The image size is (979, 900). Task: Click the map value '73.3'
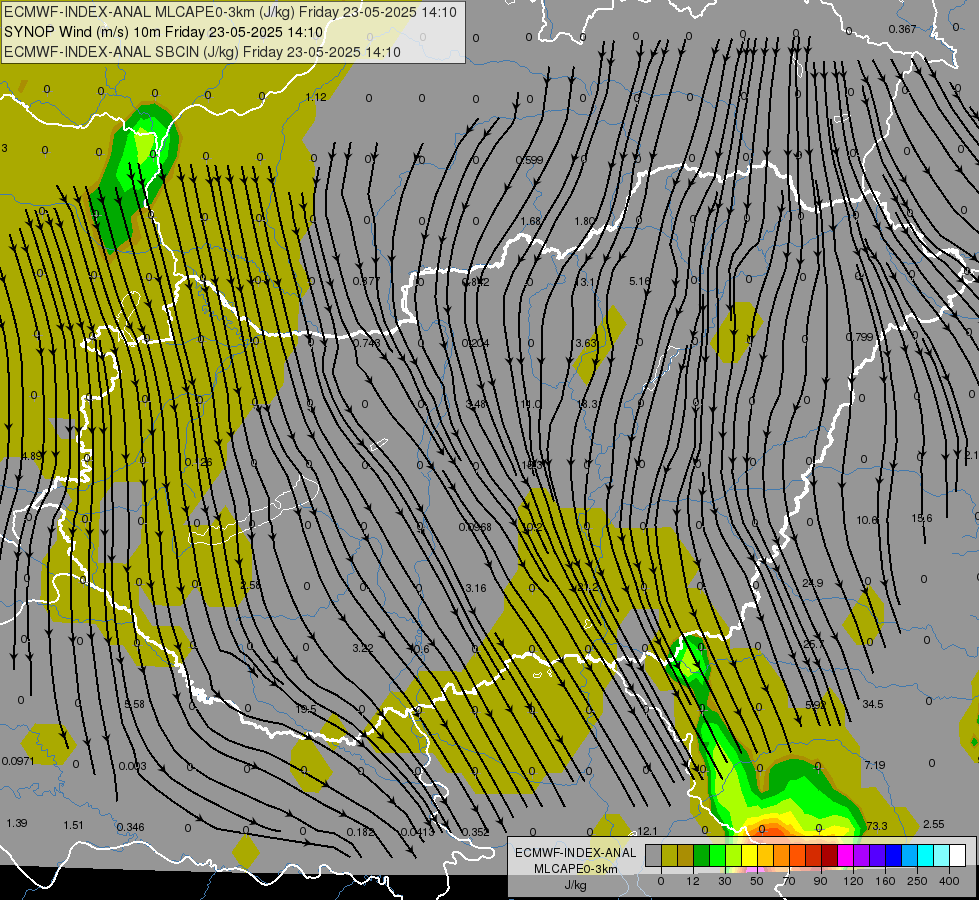[x=877, y=826]
